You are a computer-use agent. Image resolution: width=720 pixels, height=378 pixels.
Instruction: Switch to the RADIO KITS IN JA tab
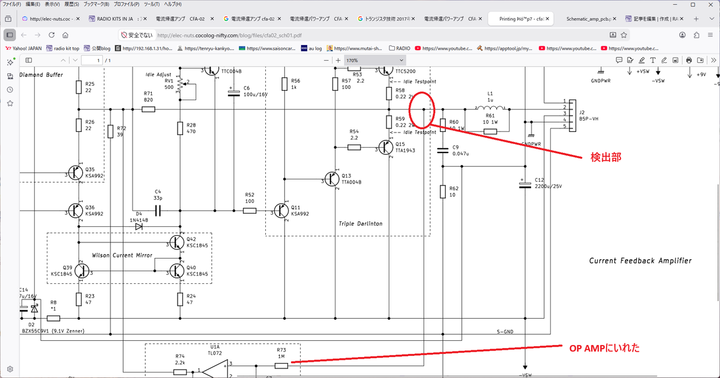coord(118,19)
